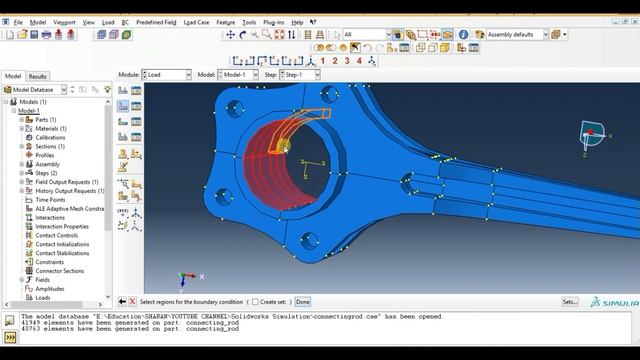
Task: Select the Rotate View tool
Action: click(x=243, y=35)
